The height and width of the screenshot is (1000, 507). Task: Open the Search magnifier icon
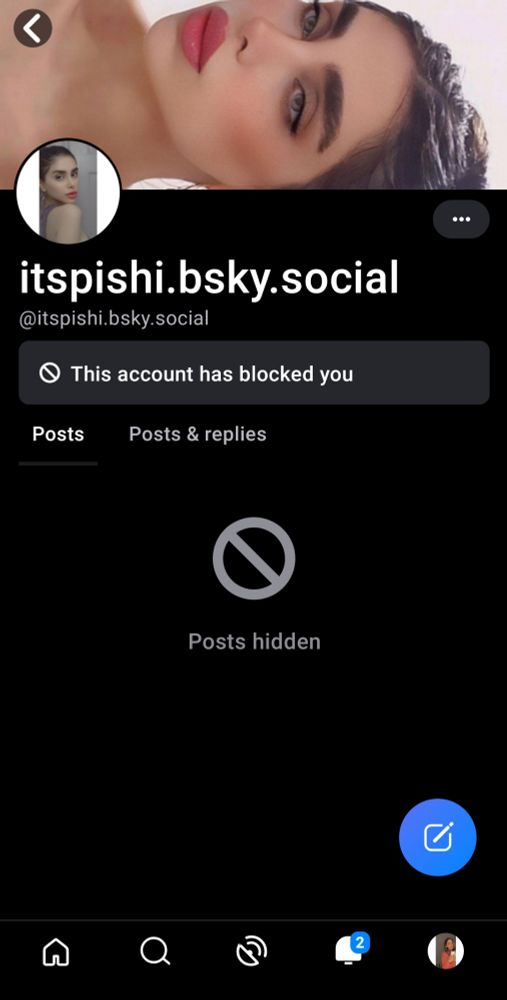[155, 952]
